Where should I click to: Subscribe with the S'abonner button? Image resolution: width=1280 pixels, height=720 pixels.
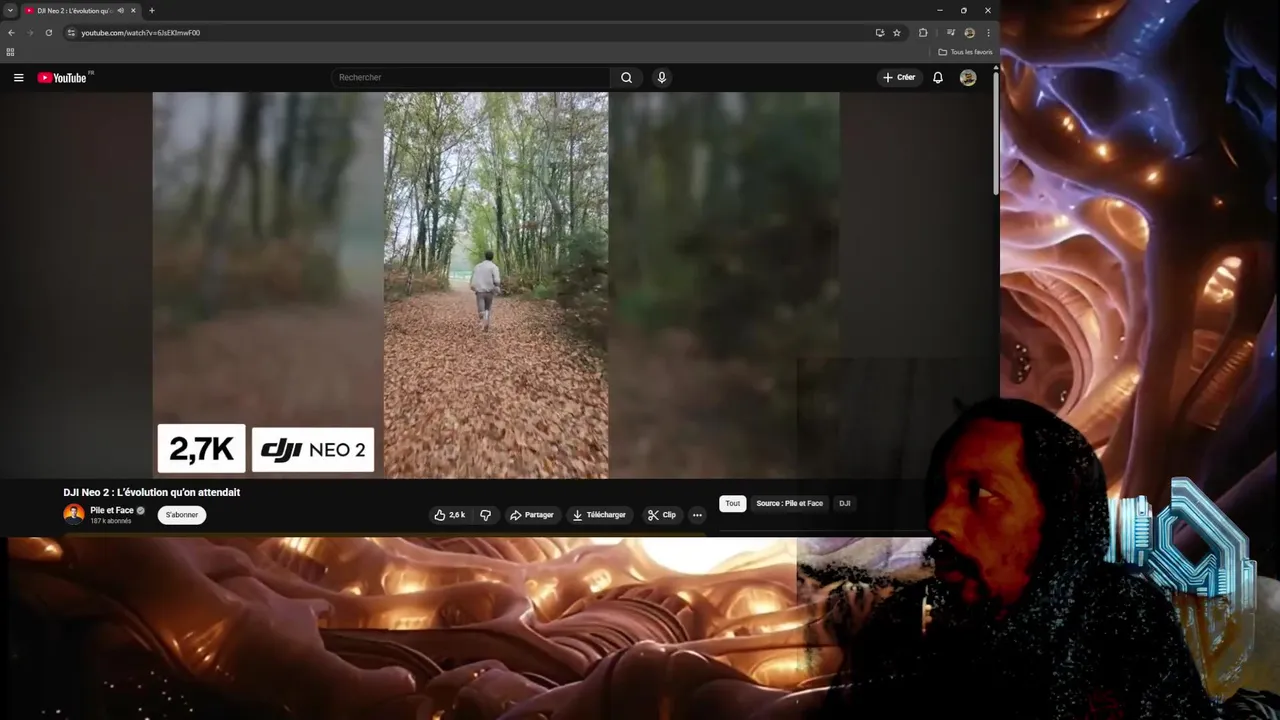pos(182,515)
